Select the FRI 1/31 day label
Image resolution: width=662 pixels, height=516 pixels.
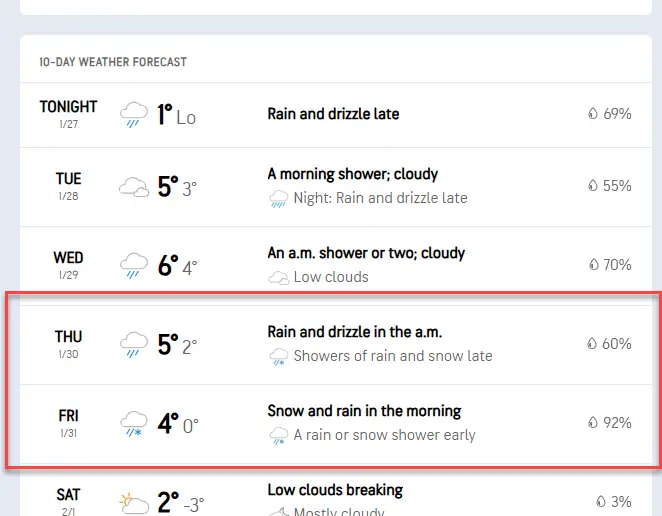pyautogui.click(x=68, y=423)
